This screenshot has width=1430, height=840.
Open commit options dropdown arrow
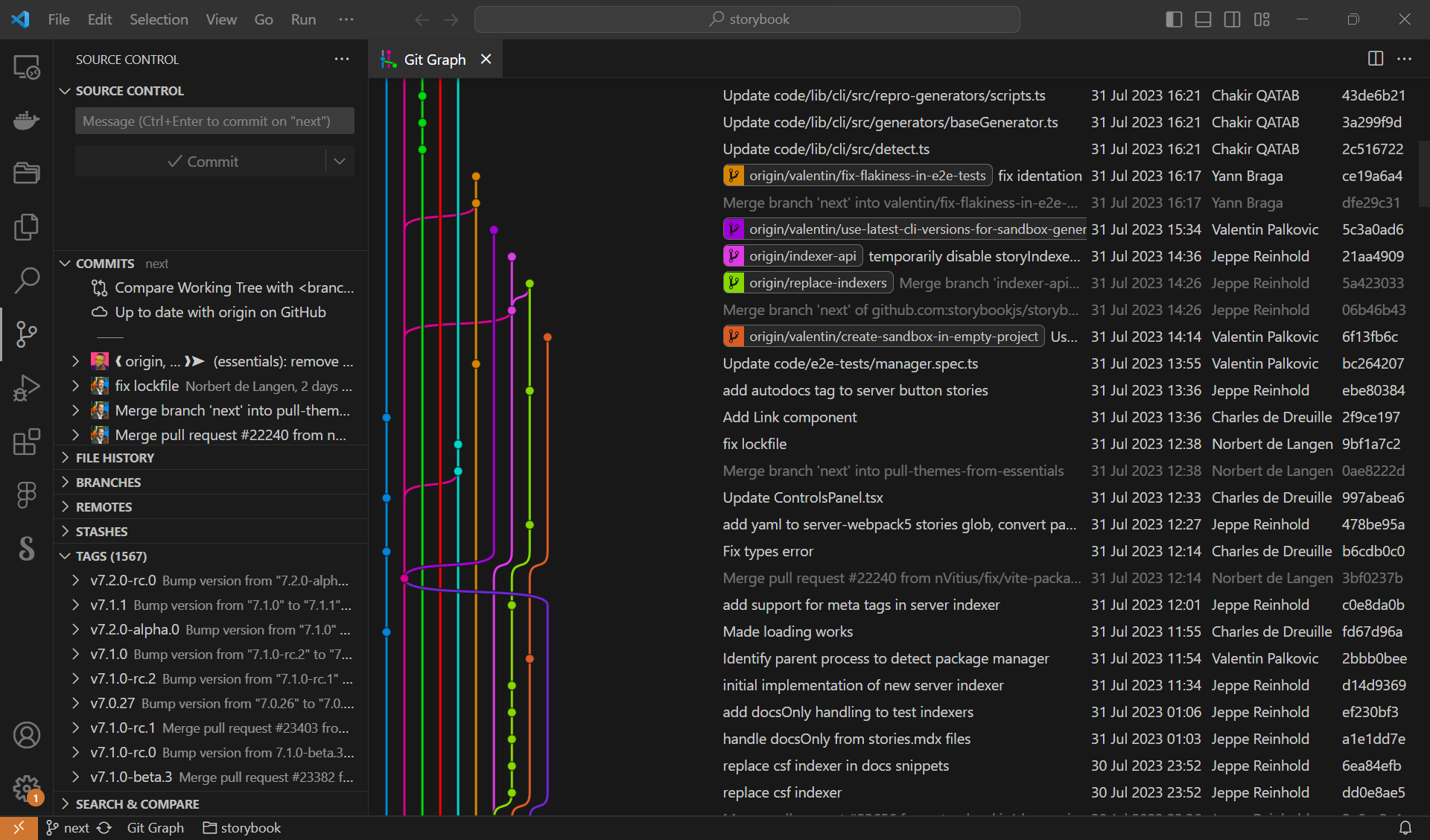click(x=340, y=162)
